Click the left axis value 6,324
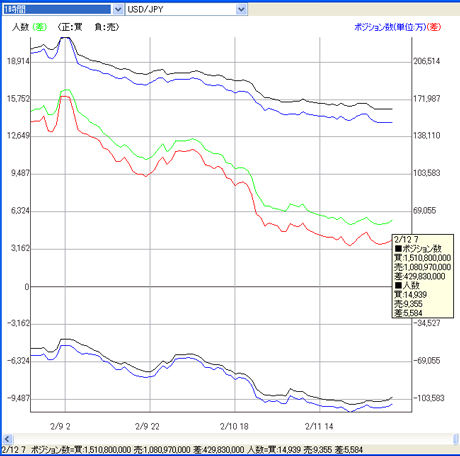The width and height of the screenshot is (460, 456). pyautogui.click(x=20, y=211)
